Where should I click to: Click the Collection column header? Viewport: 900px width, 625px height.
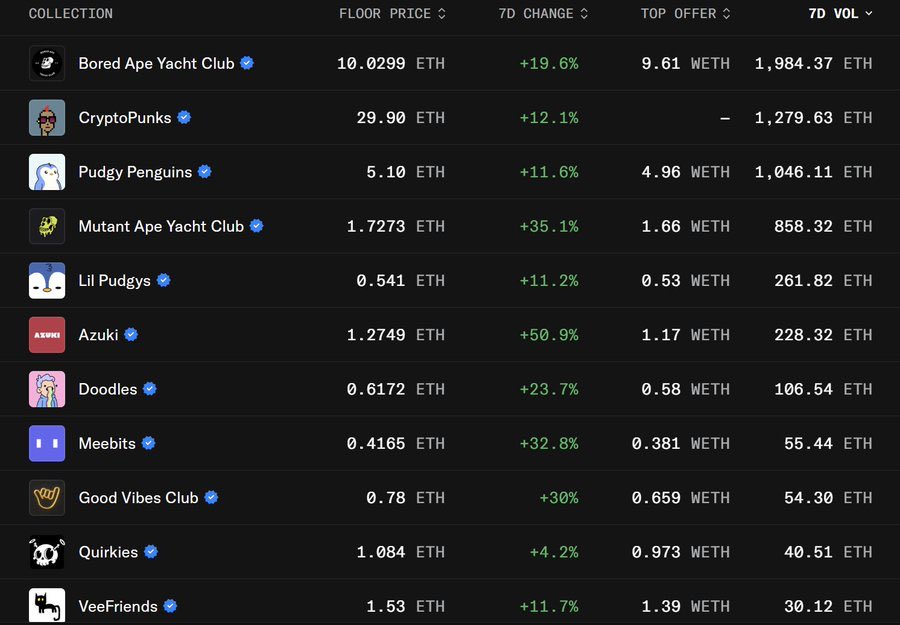point(71,14)
